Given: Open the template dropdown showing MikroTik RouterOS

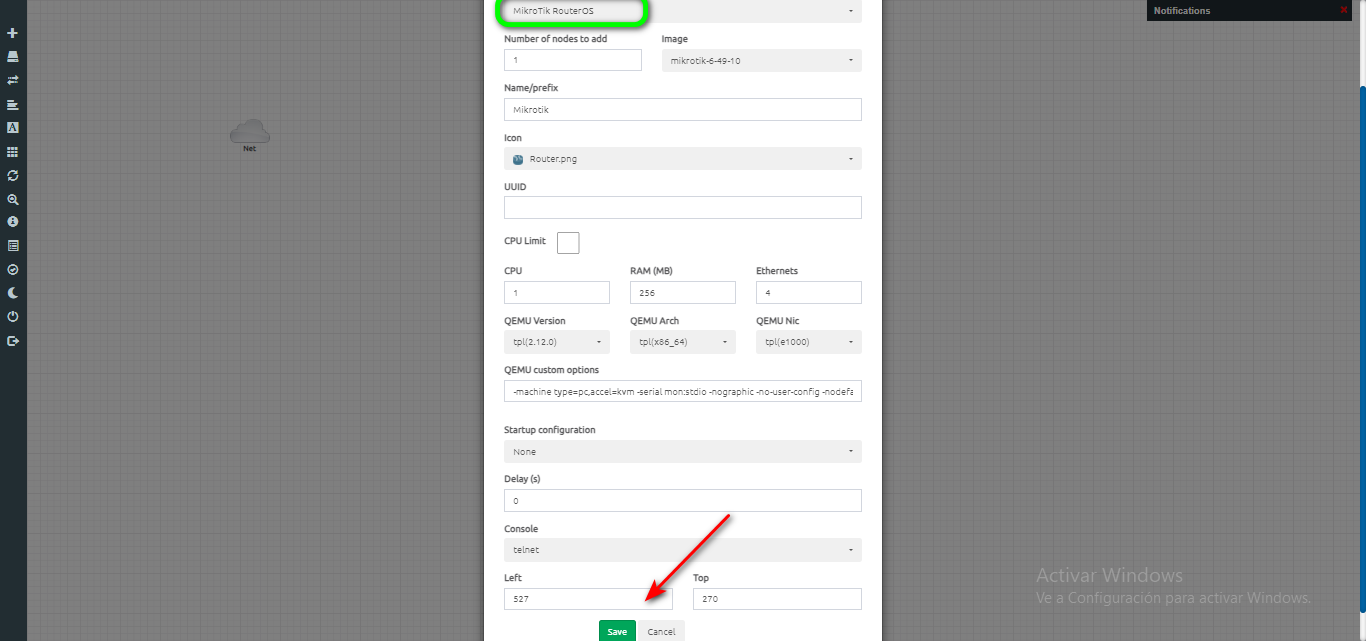Looking at the screenshot, I should [x=683, y=10].
